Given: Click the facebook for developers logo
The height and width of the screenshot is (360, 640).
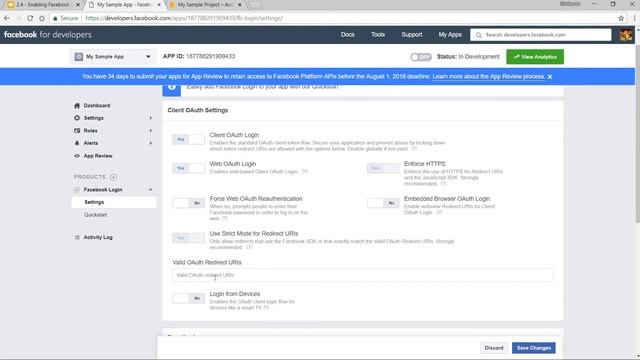Looking at the screenshot, I should tap(48, 35).
